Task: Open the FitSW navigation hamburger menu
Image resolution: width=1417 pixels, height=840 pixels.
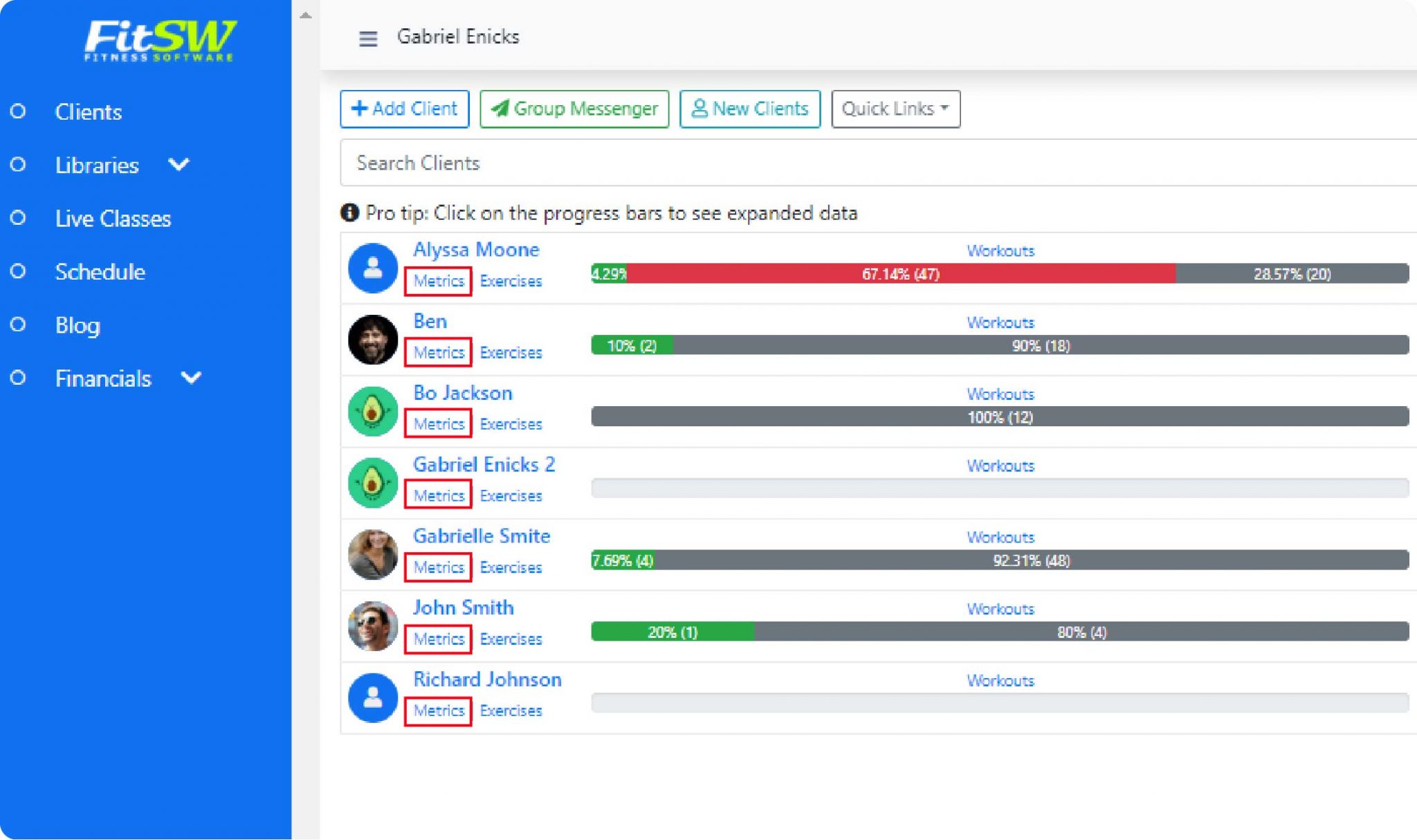Action: [367, 39]
